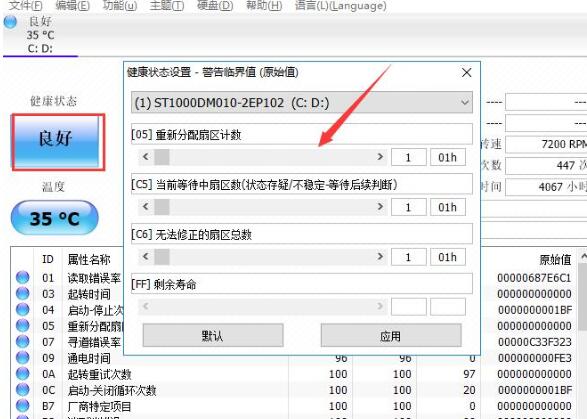Decrease the [C5] 当前等待中扇区数 slider with left arrow
587x419 pixels.
[x=146, y=207]
